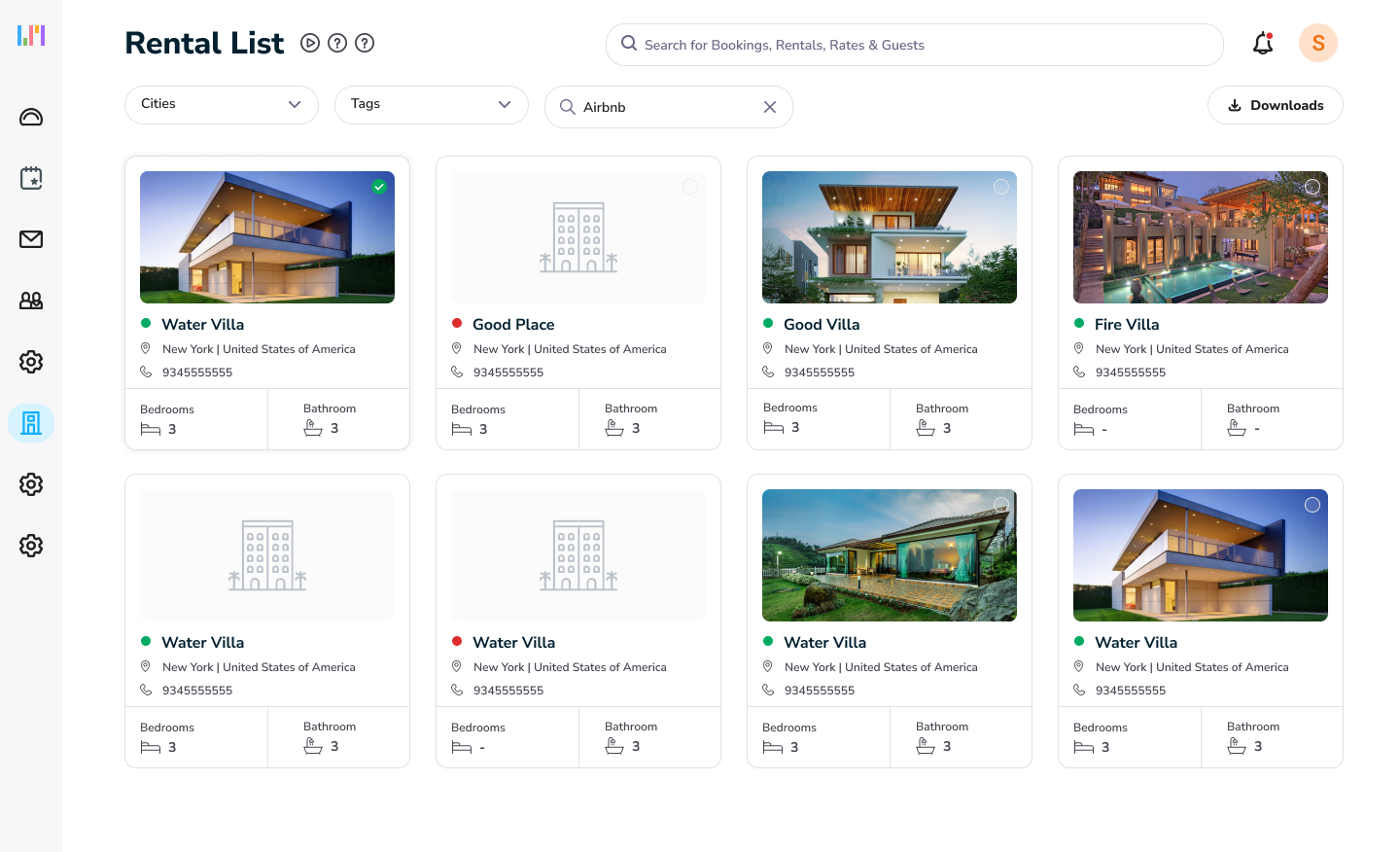Click the last gear icon in the sidebar
The height and width of the screenshot is (852, 1400).
31,546
